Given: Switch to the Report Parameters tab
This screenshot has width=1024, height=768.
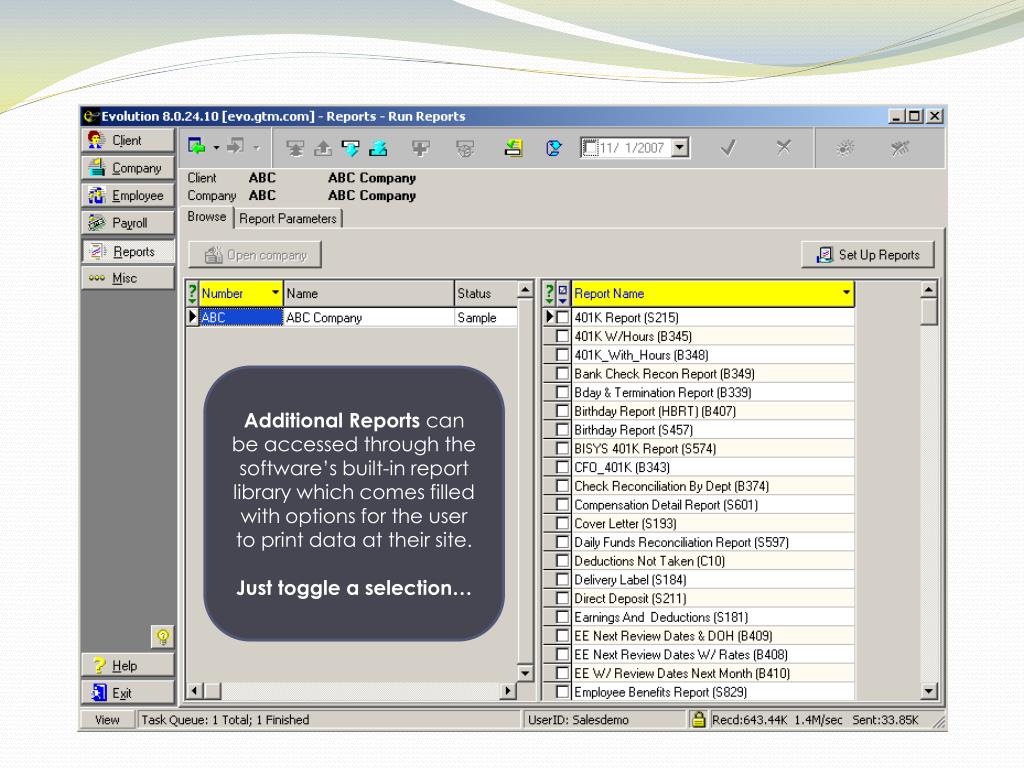Looking at the screenshot, I should [288, 219].
